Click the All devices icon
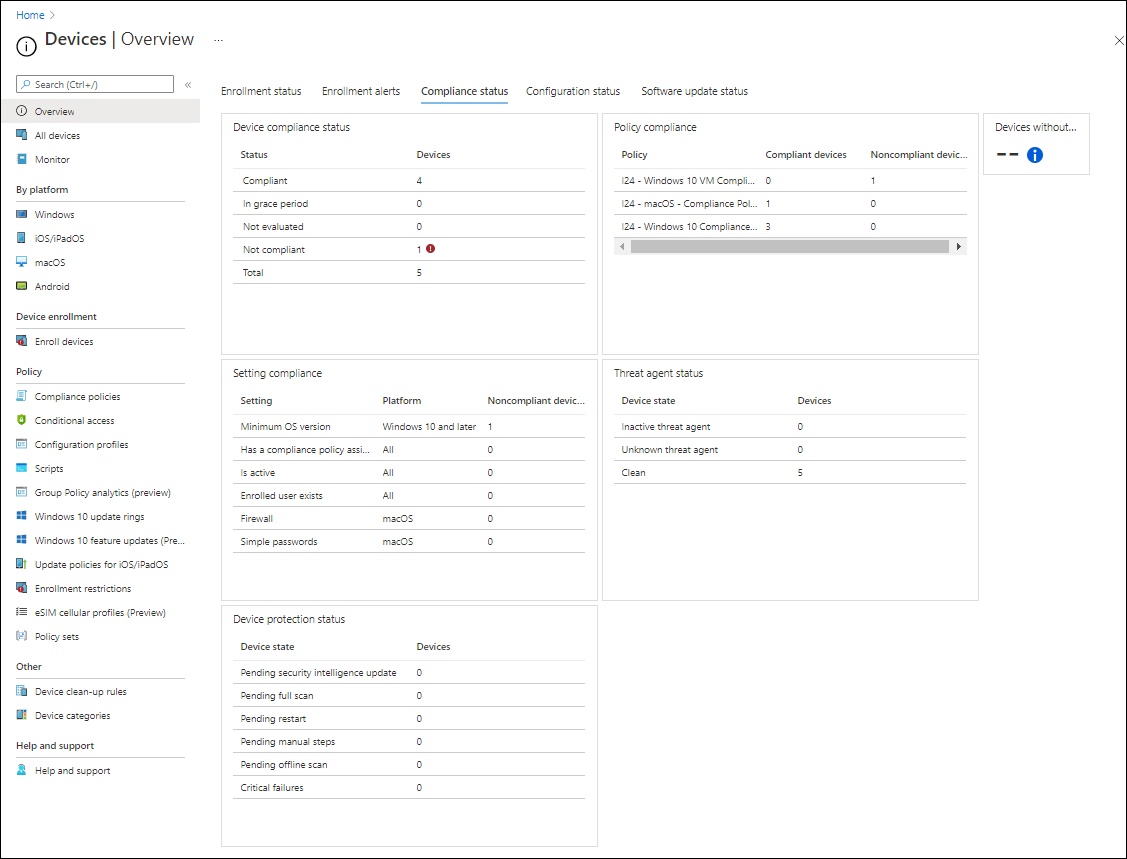 pos(22,135)
